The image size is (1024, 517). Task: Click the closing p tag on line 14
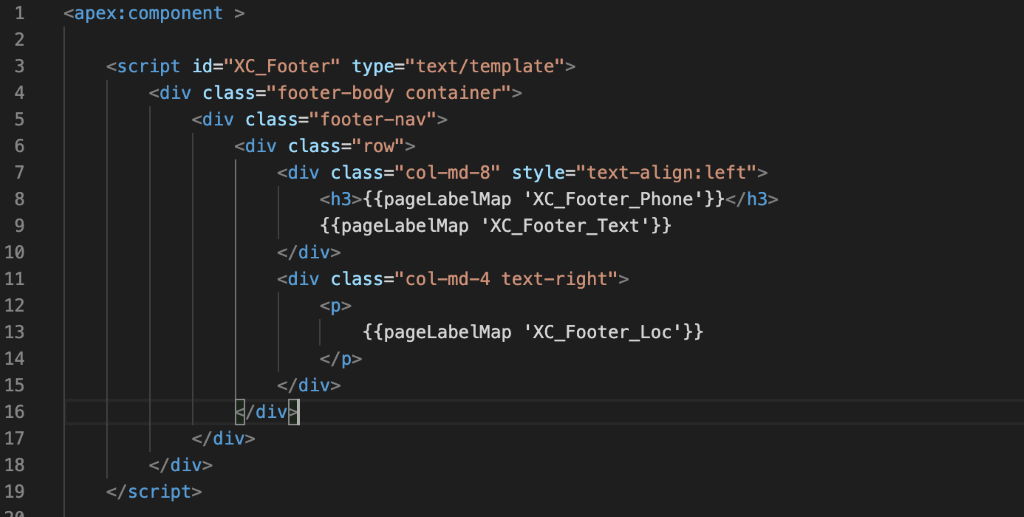(341, 359)
